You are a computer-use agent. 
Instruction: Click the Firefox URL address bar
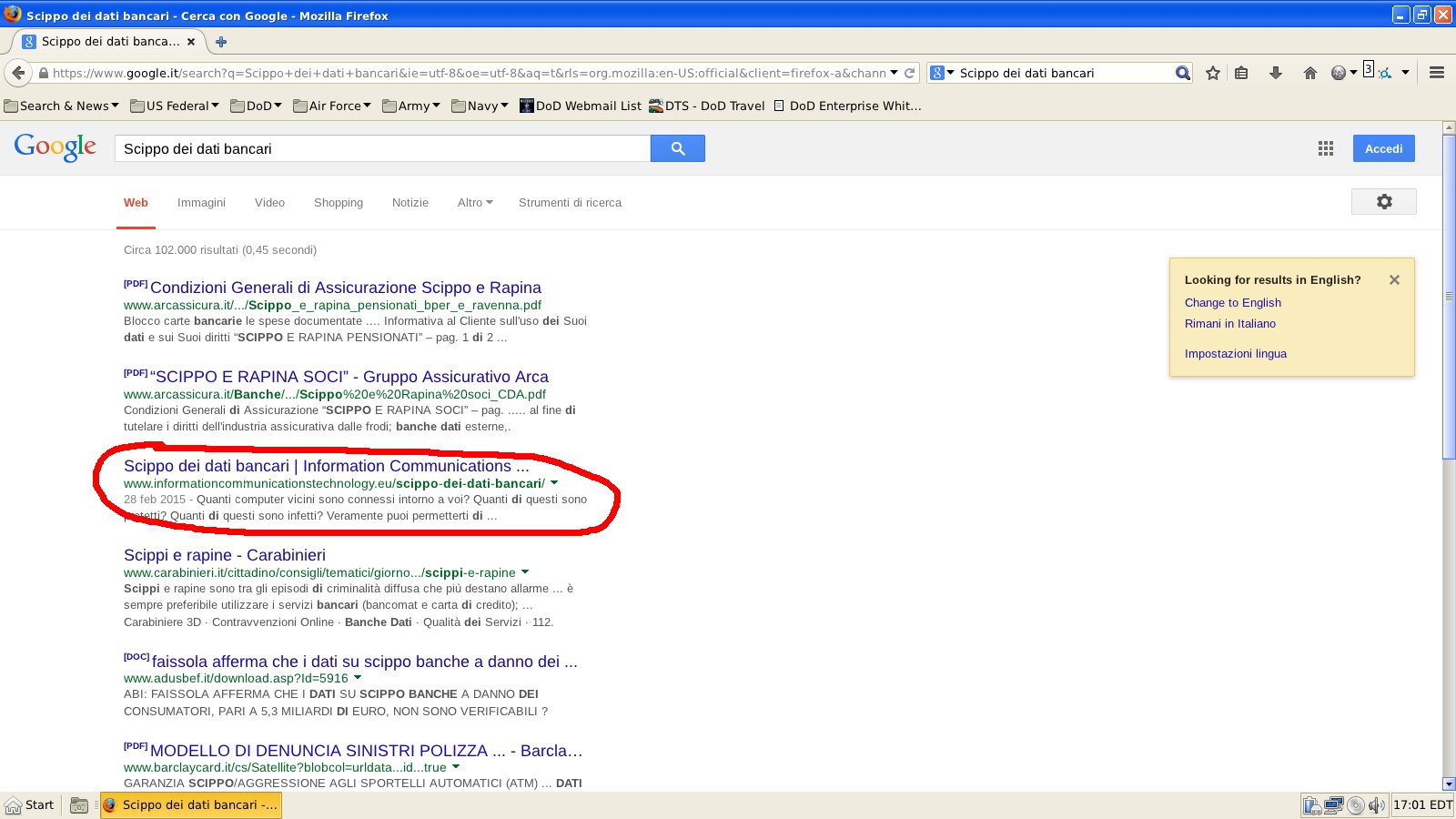coord(469,73)
